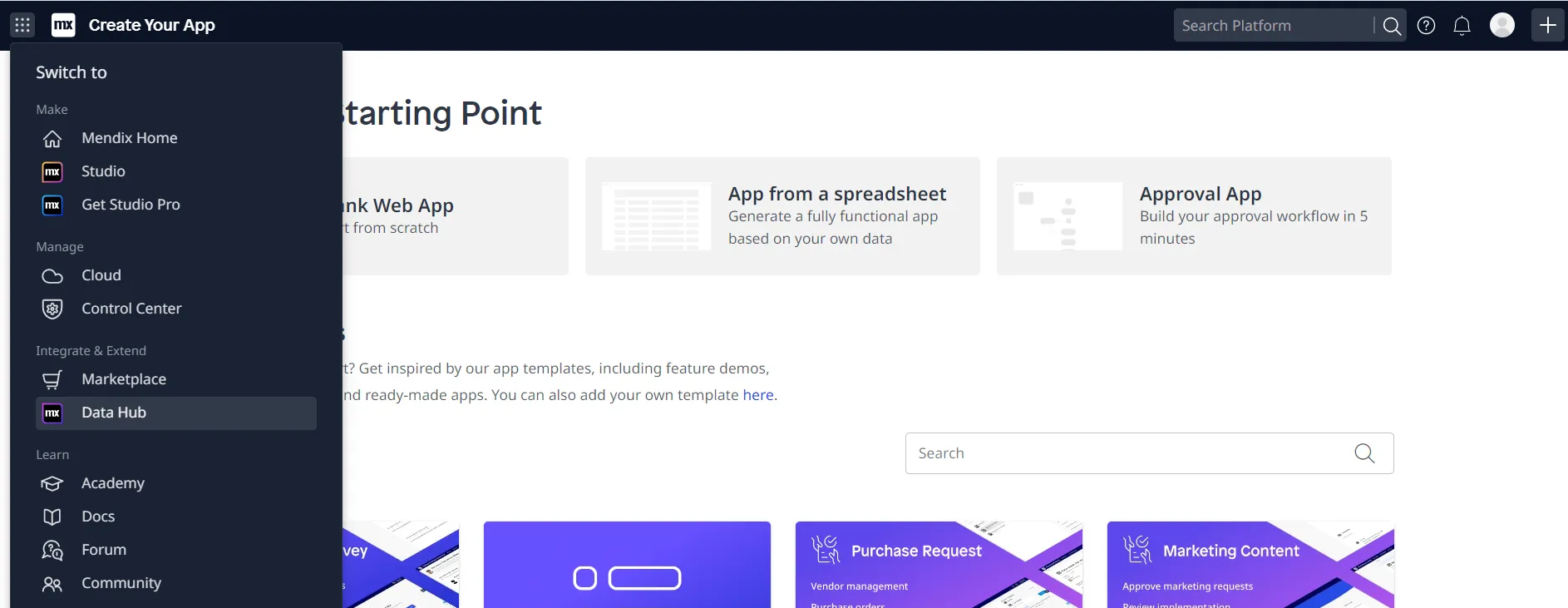This screenshot has width=1568, height=608.
Task: Click the Mendix logo in header
Action: tap(63, 25)
